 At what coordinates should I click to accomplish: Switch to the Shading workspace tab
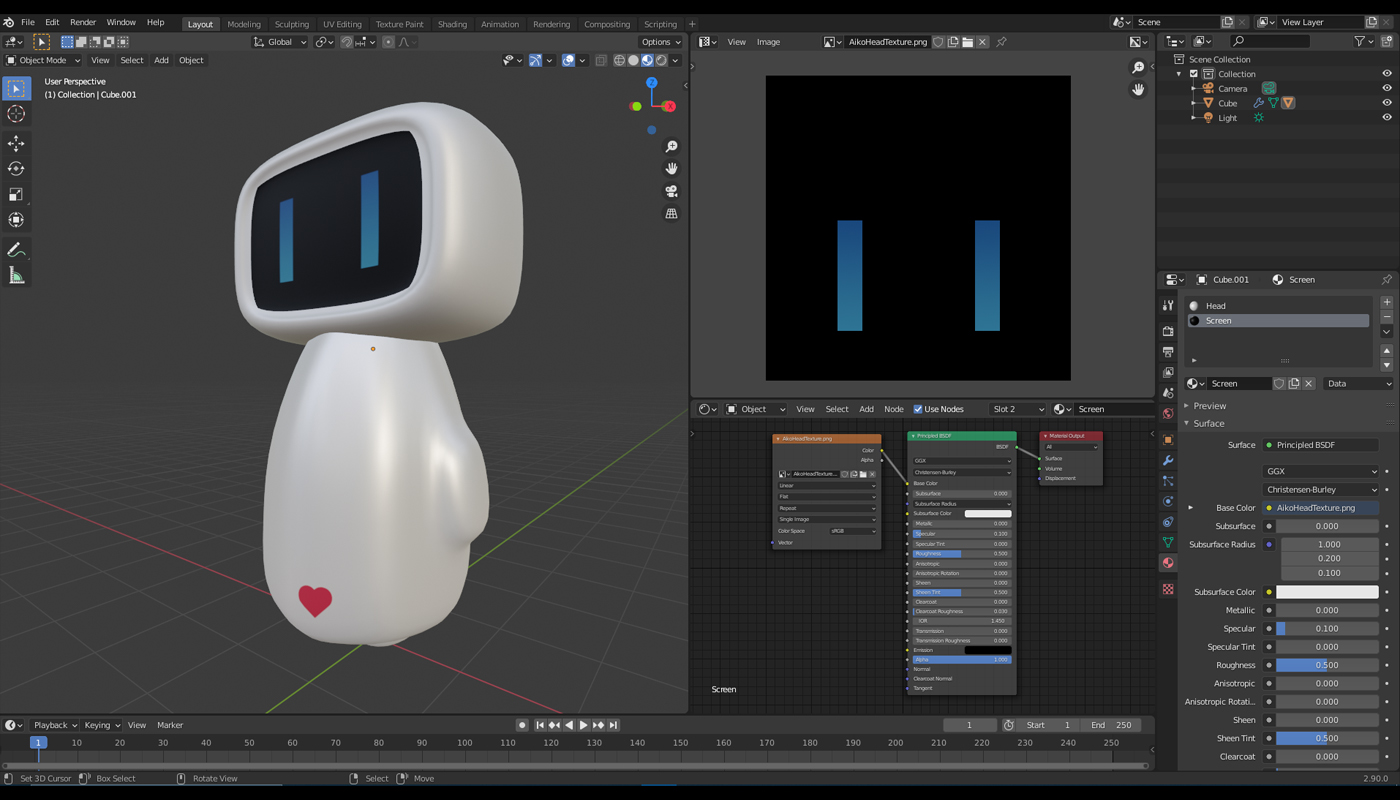pos(452,24)
